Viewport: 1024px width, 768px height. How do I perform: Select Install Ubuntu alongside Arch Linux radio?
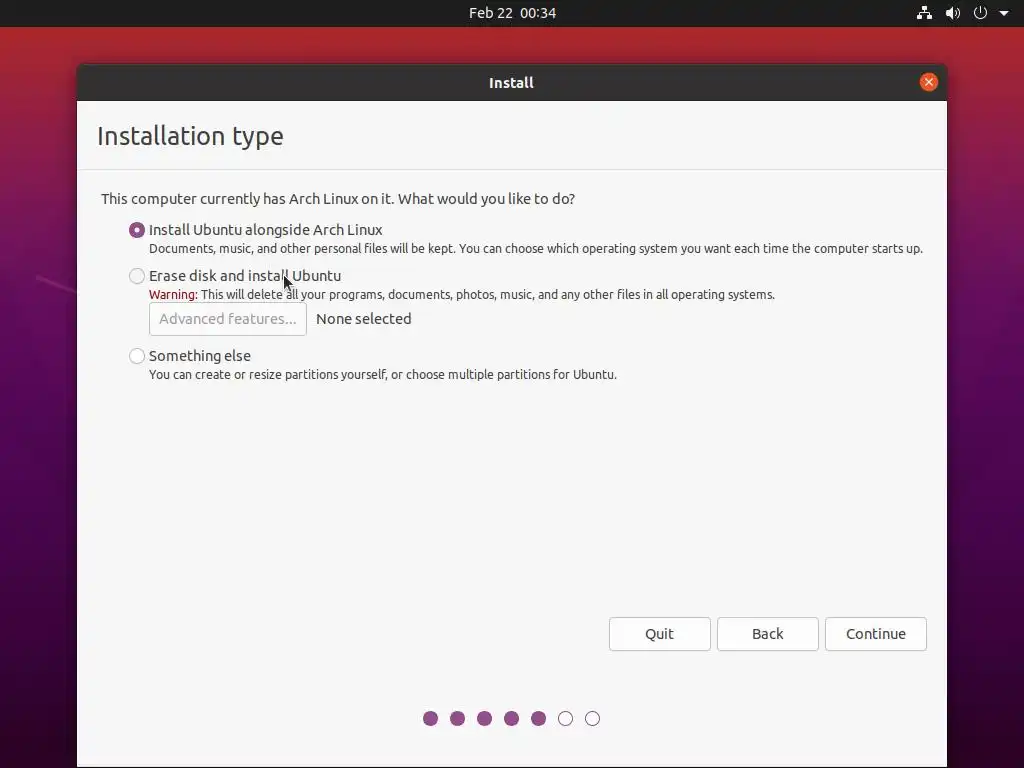pos(136,230)
